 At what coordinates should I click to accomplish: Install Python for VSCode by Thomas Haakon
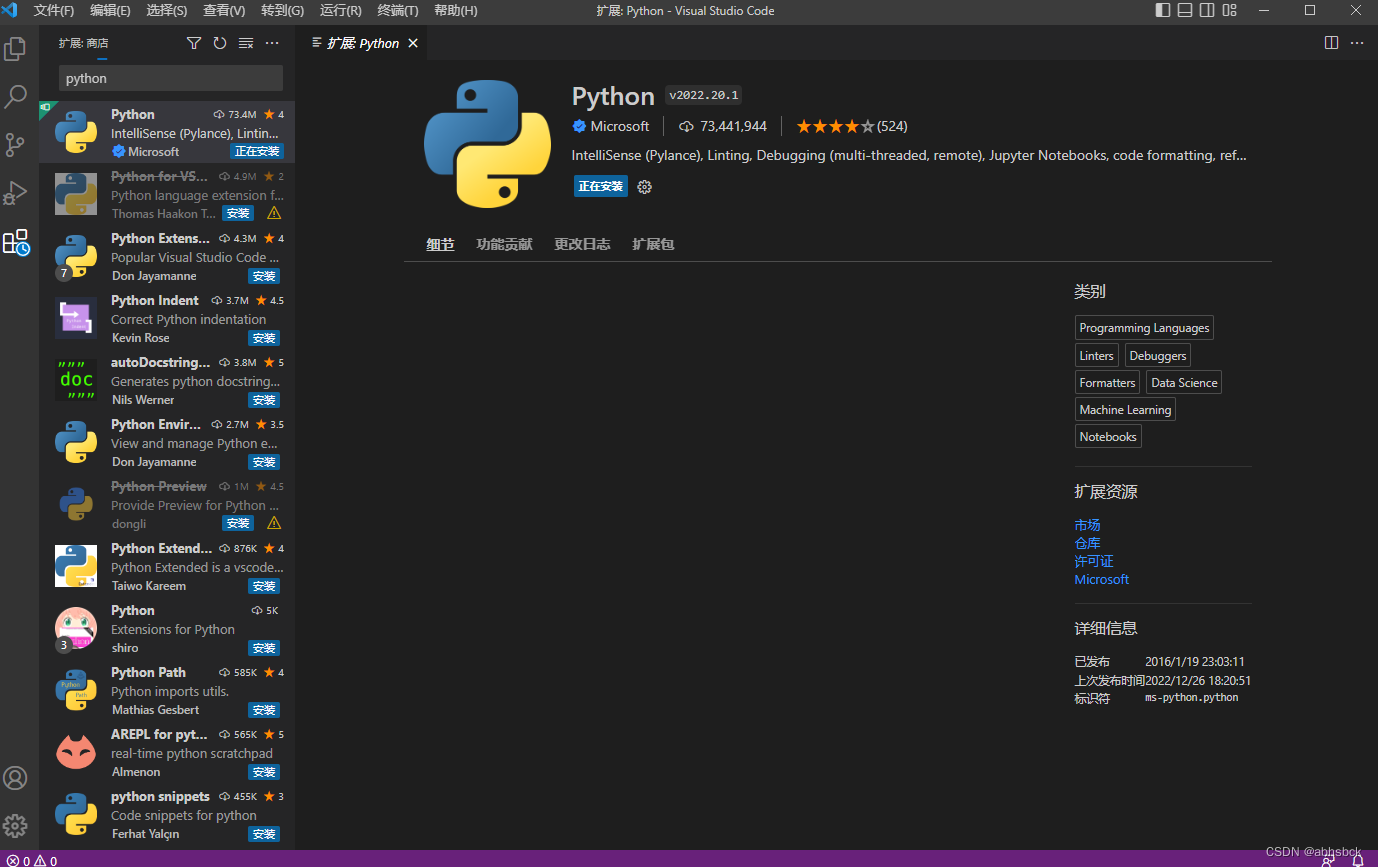238,214
